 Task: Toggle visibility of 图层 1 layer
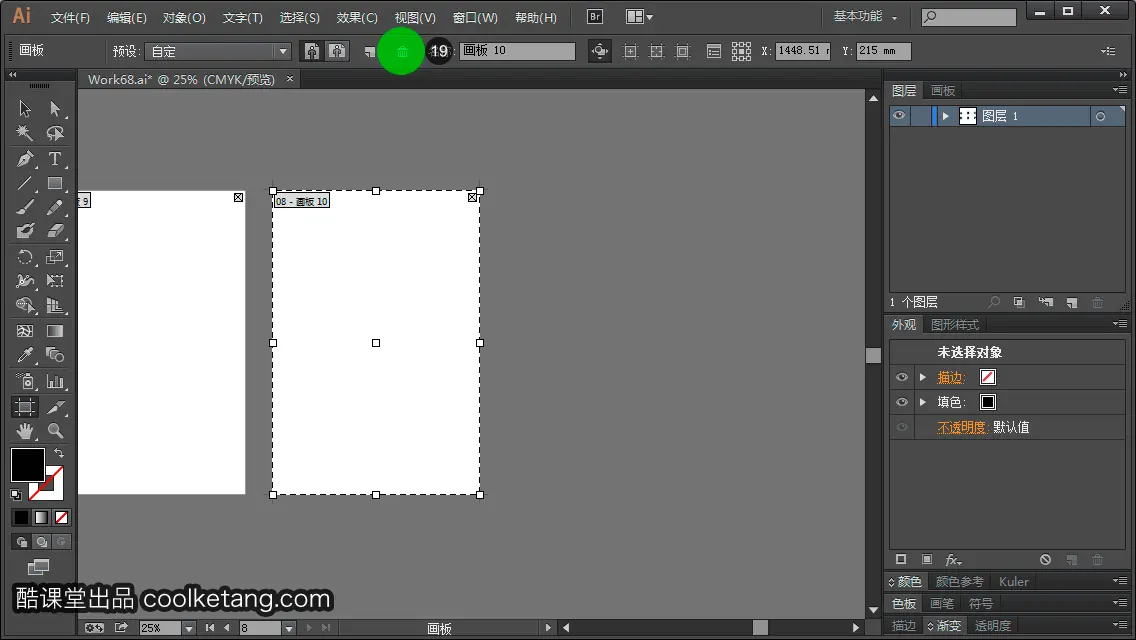coord(899,116)
